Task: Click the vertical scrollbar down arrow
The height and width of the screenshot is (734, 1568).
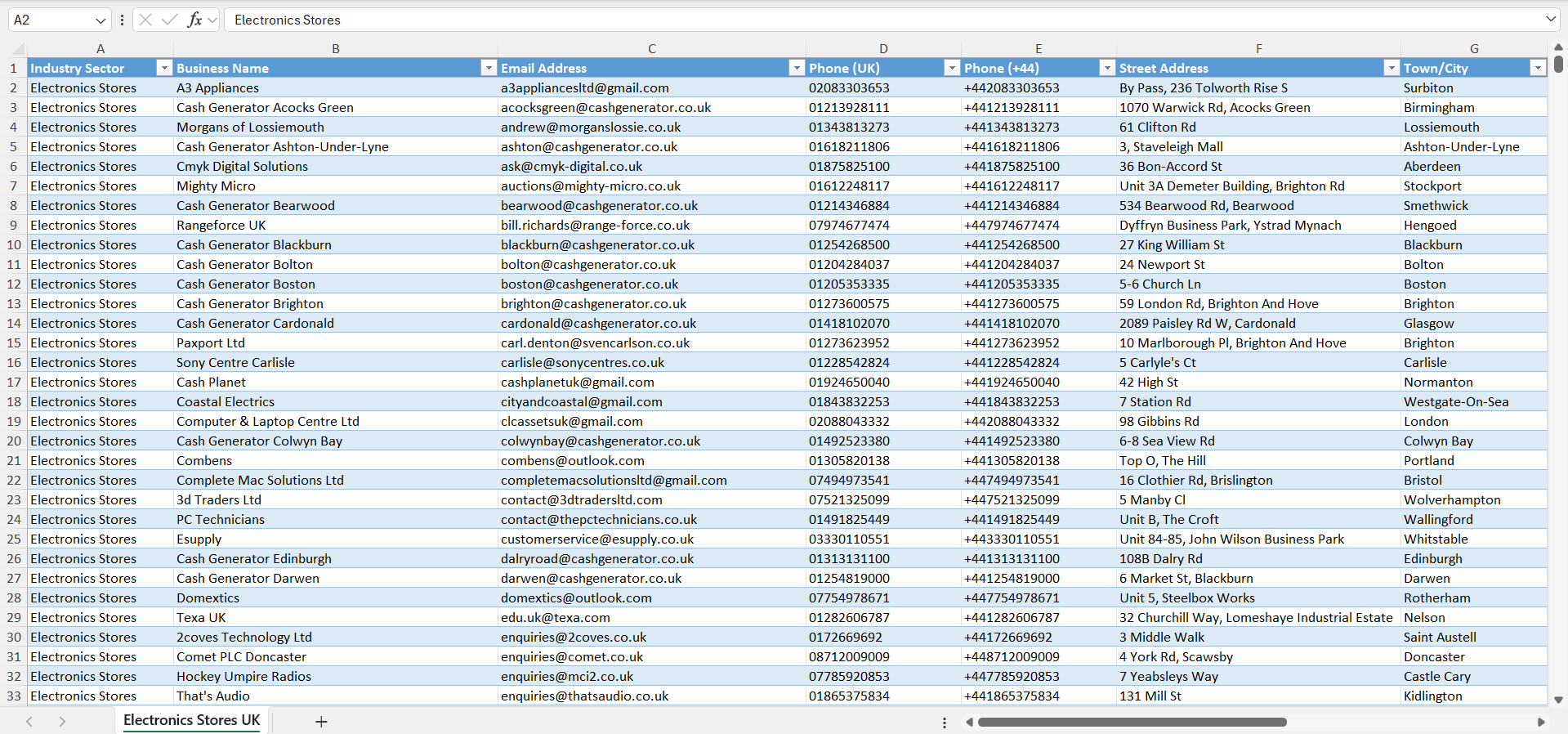Action: coord(1558,700)
